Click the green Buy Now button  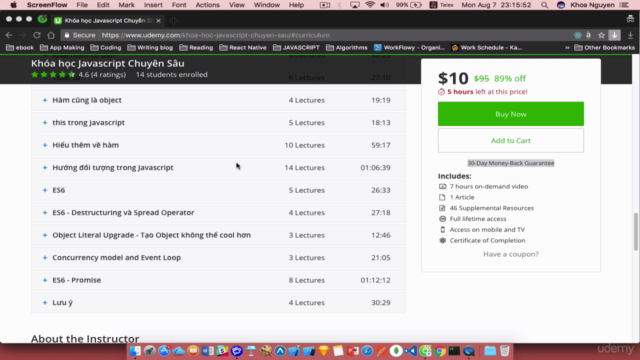click(511, 114)
